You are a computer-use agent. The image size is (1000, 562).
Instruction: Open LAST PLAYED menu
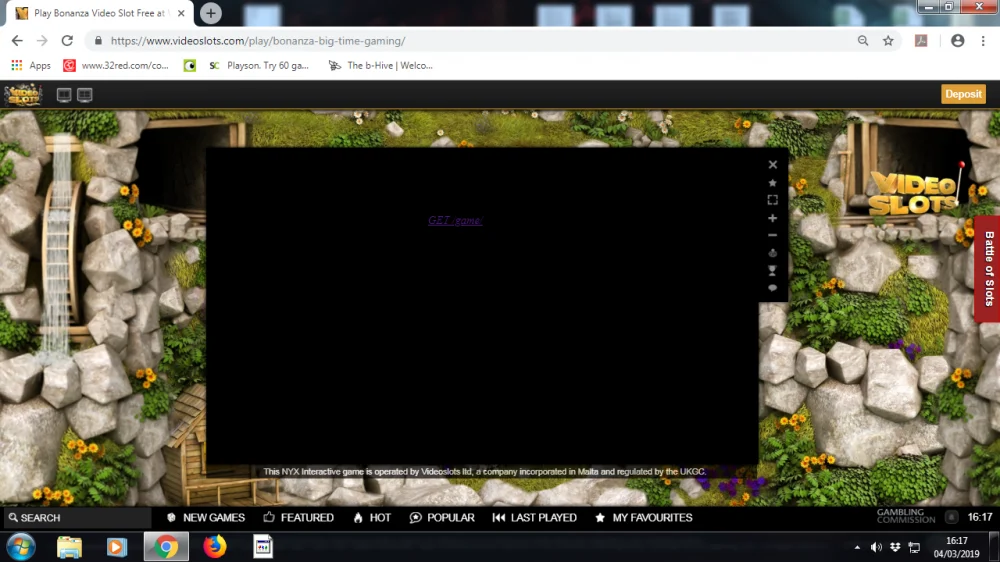534,518
